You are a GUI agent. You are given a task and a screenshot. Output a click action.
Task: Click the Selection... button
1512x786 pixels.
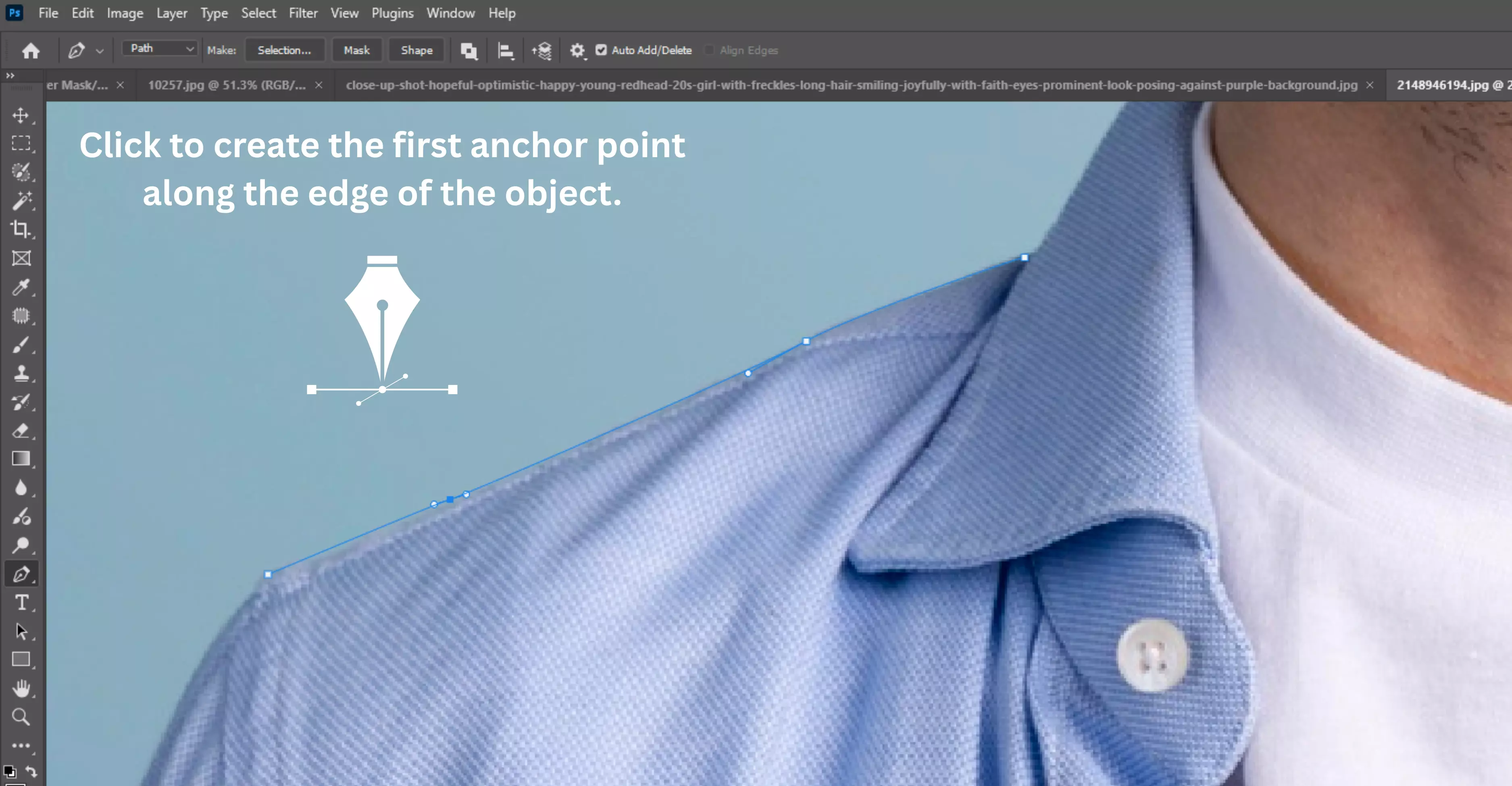tap(285, 50)
